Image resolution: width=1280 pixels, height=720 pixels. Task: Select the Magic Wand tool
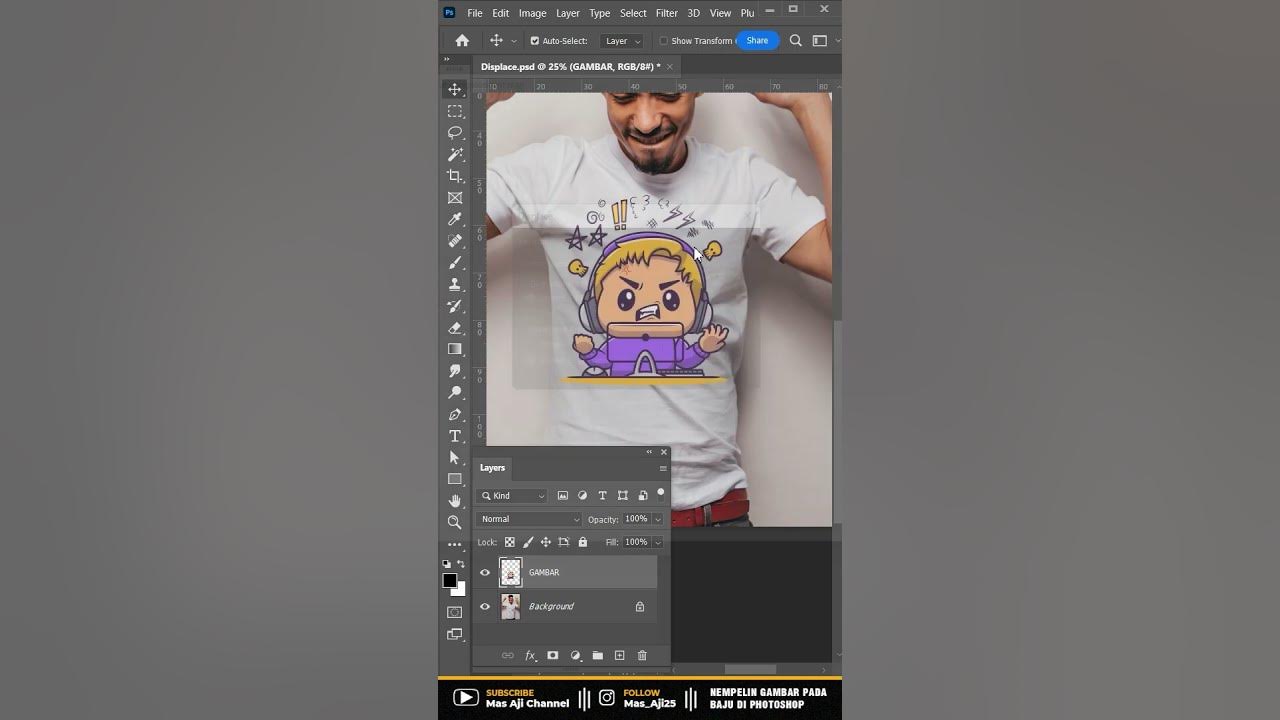click(x=455, y=155)
